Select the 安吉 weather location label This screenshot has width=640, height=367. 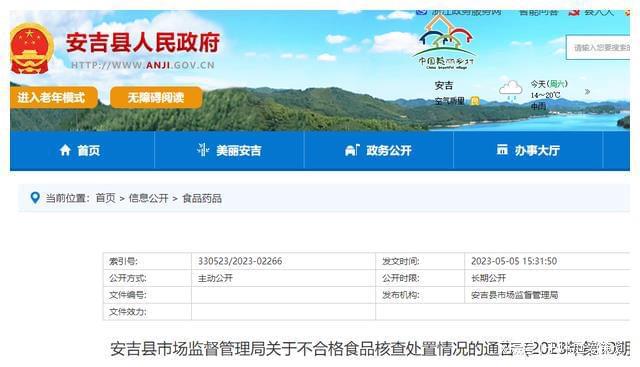tap(444, 85)
